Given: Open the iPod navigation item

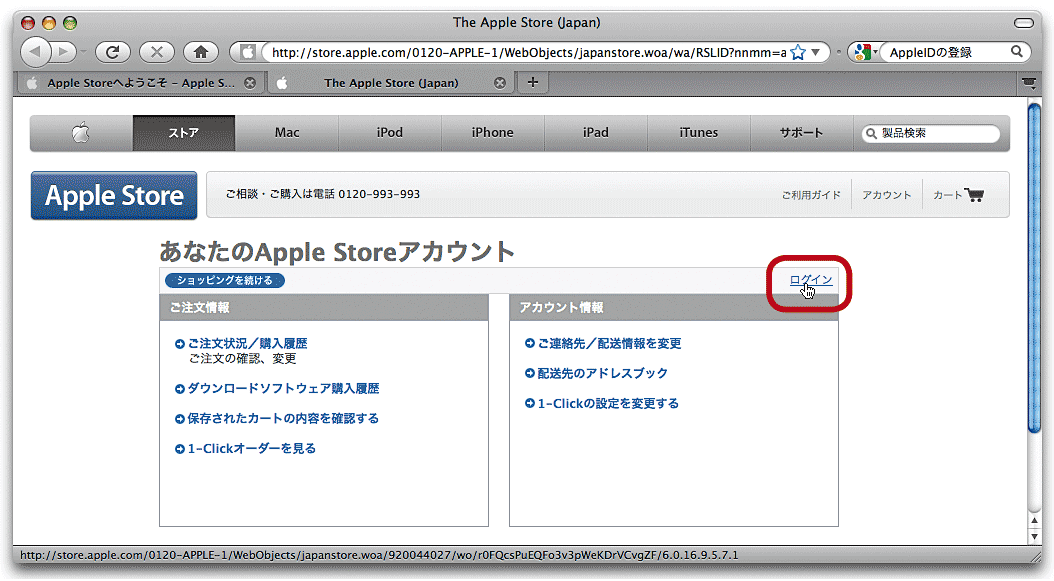Looking at the screenshot, I should click(x=390, y=132).
